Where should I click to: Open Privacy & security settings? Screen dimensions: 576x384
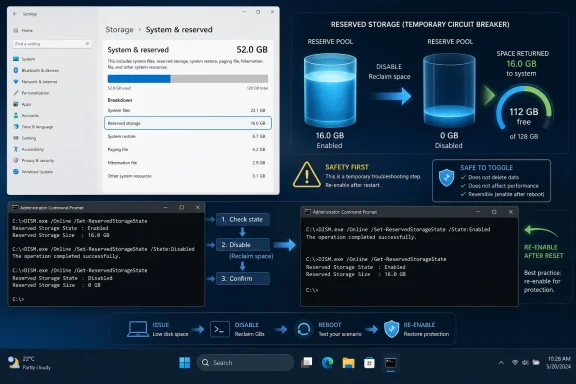34,161
